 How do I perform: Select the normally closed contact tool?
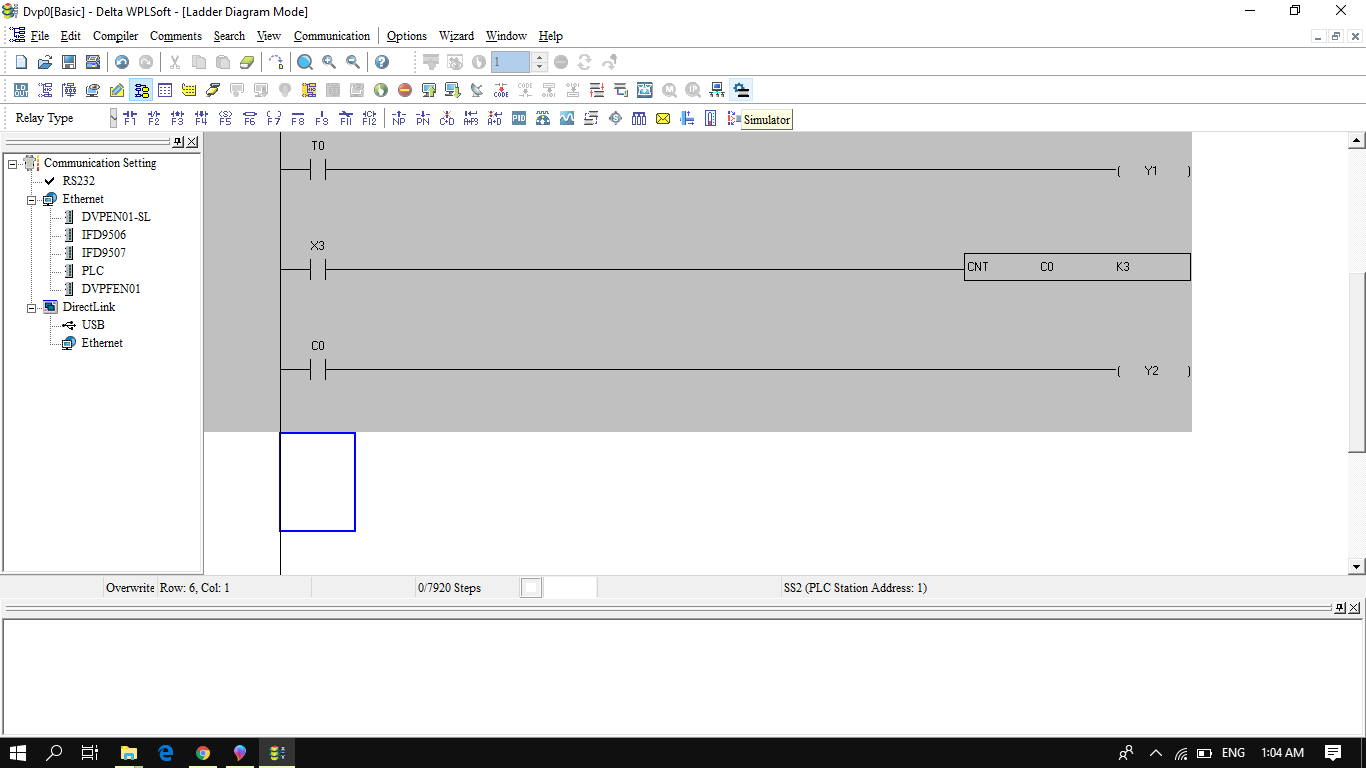(153, 118)
